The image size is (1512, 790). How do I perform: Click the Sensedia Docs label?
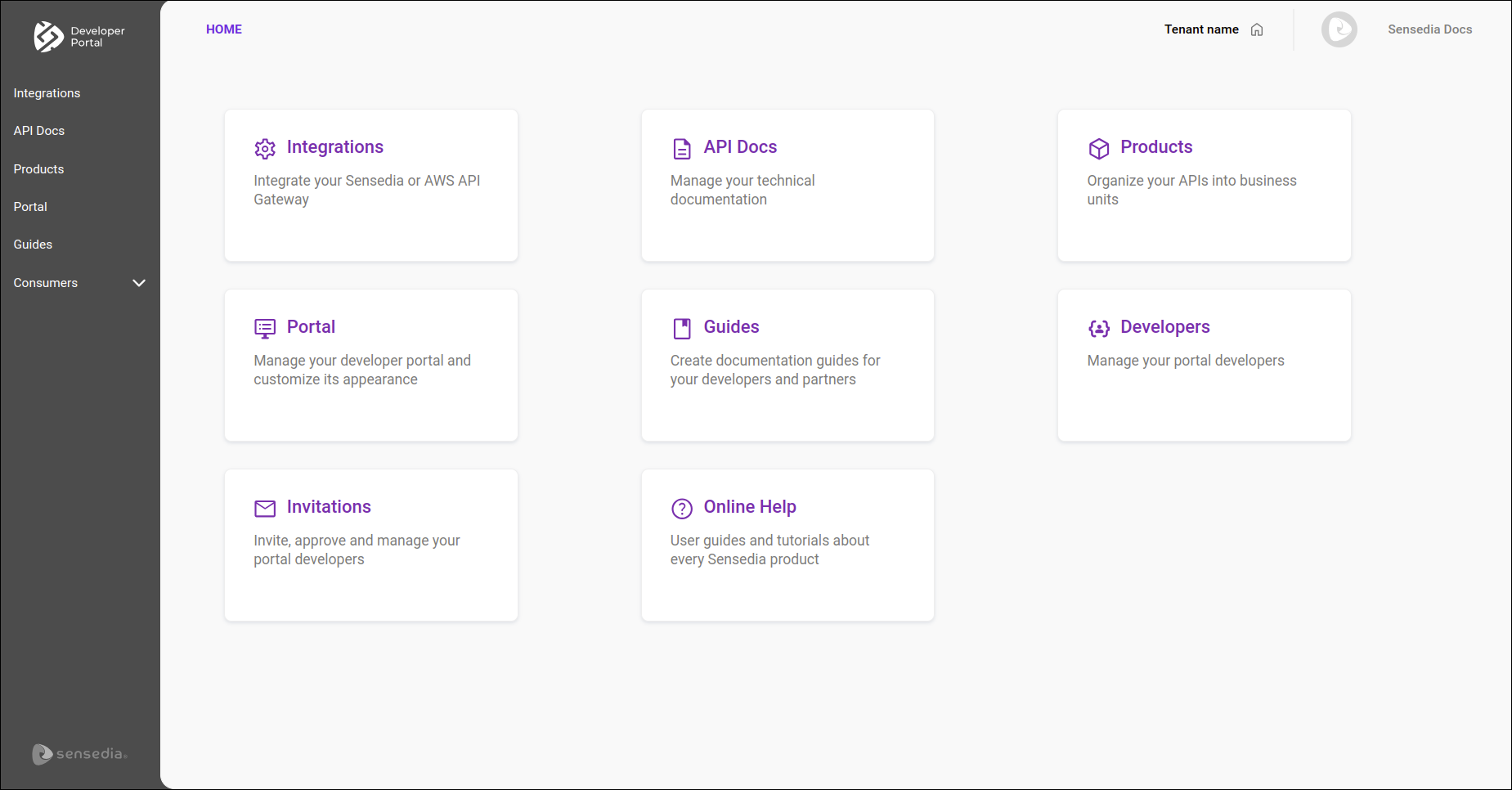pos(1429,29)
